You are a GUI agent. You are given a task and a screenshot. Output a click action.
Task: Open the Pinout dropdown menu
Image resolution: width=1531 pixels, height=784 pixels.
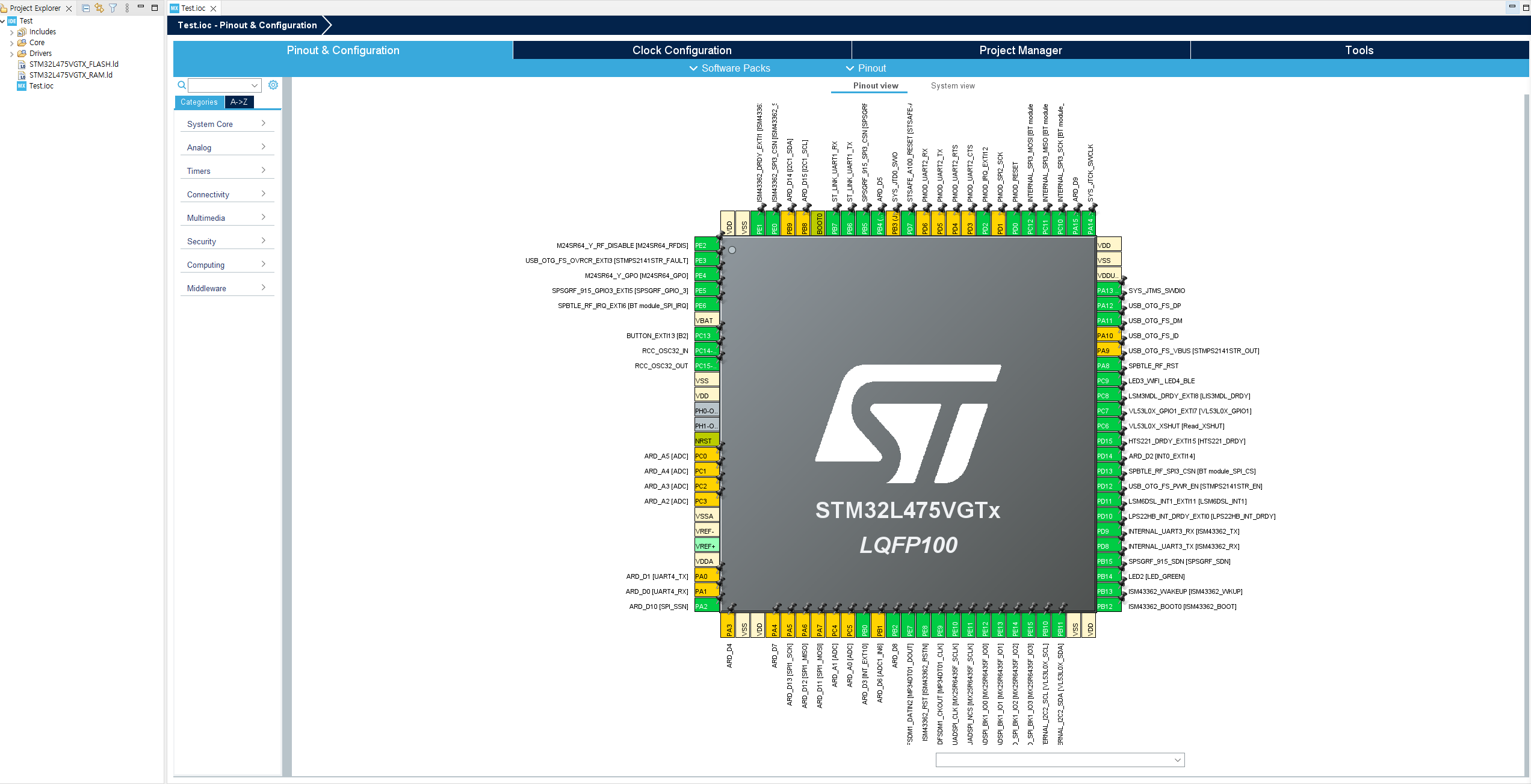pyautogui.click(x=865, y=69)
